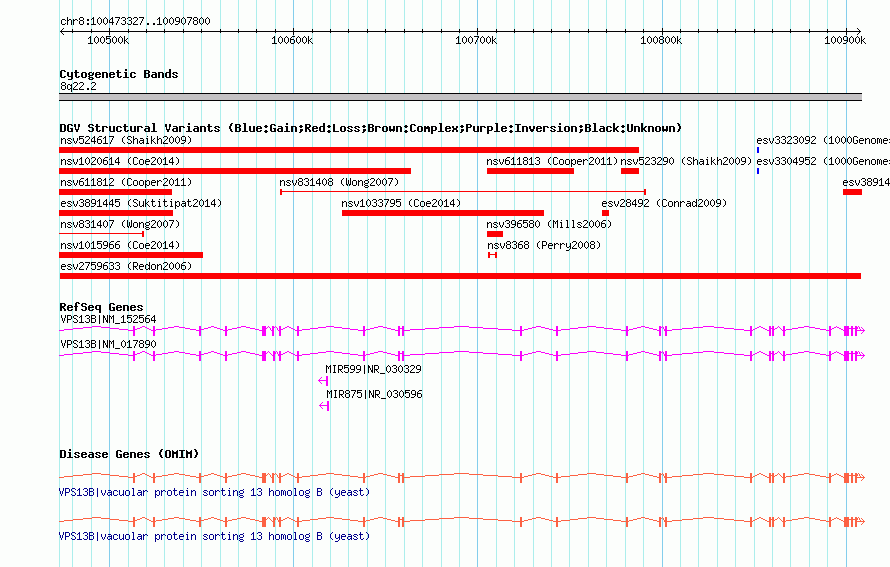Click the esv38914 red bar at right edge
The image size is (890, 567).
853,192
